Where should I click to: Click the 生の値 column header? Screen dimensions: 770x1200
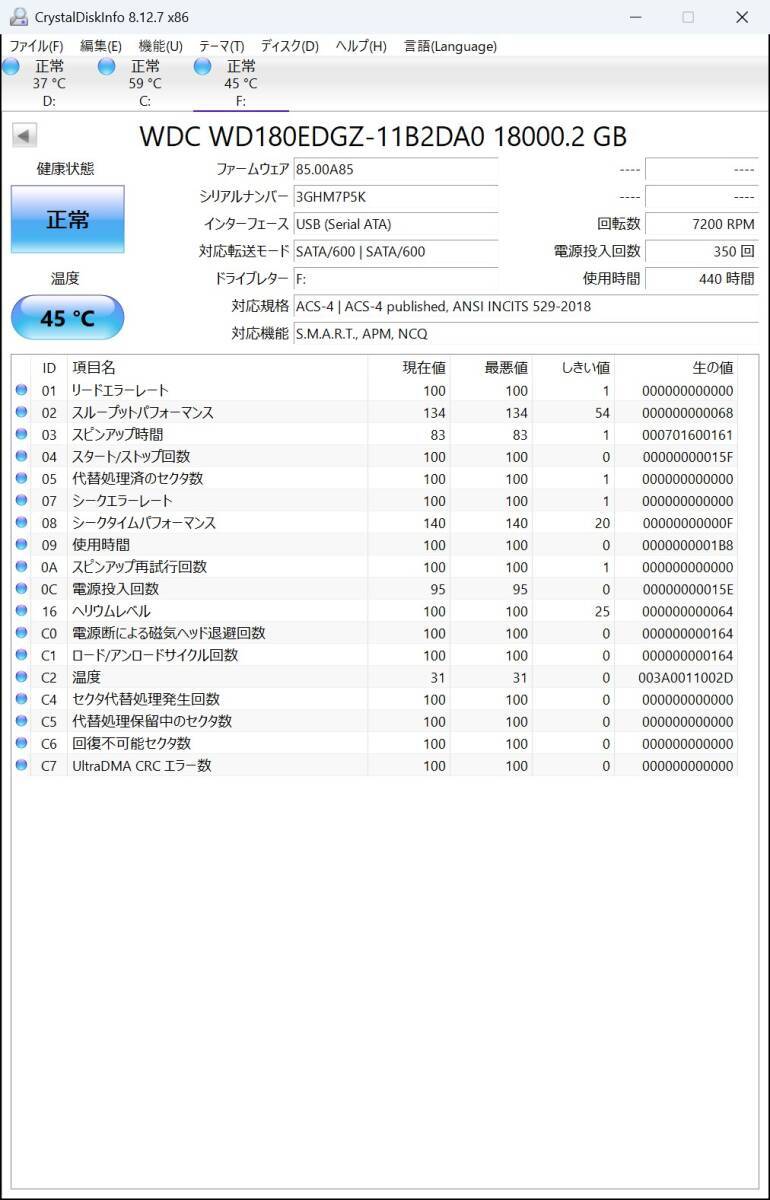click(x=675, y=368)
